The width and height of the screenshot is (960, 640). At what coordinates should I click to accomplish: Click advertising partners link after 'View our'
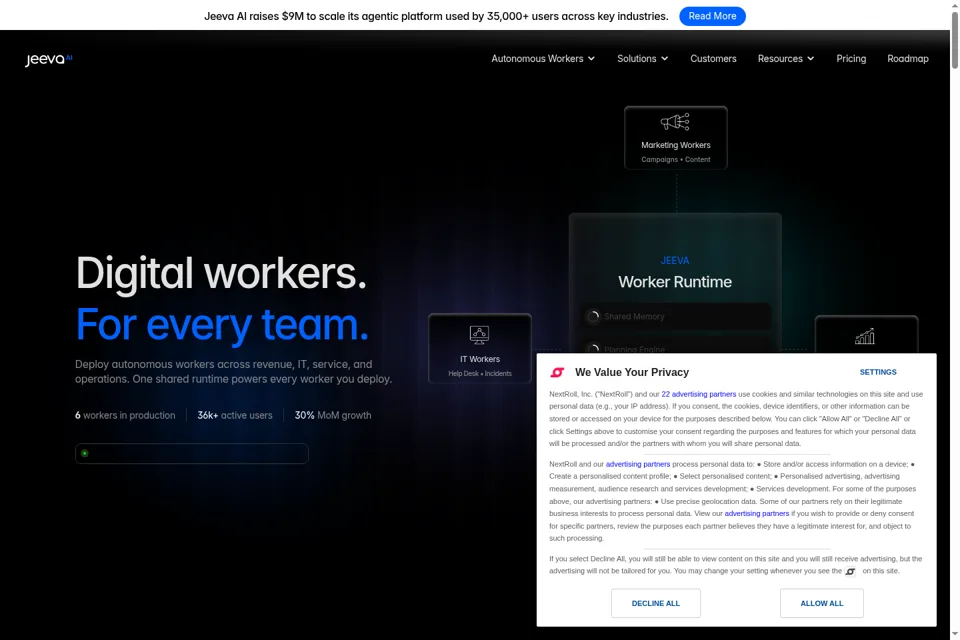pyautogui.click(x=757, y=514)
